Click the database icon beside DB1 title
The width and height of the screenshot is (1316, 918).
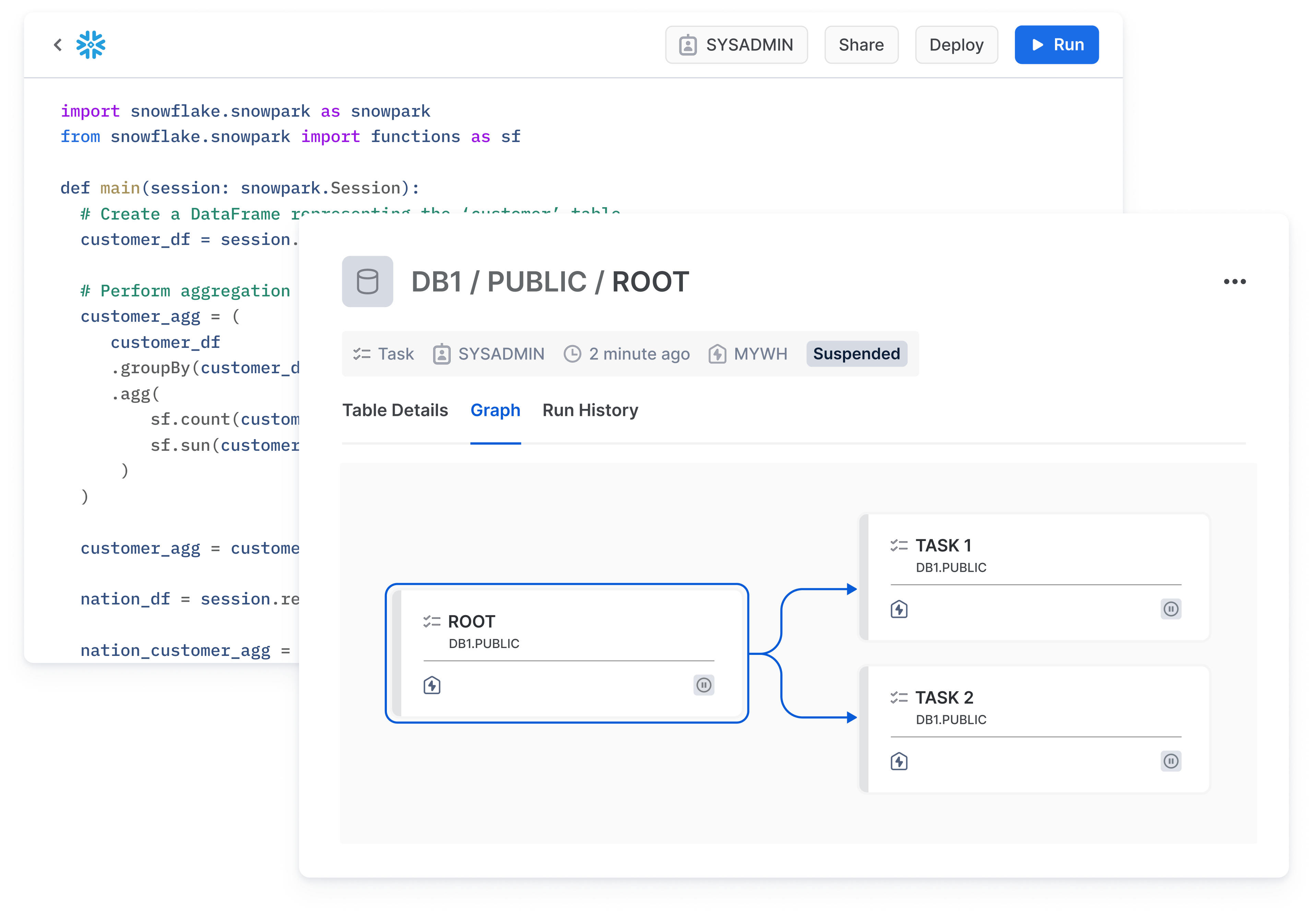coord(367,282)
